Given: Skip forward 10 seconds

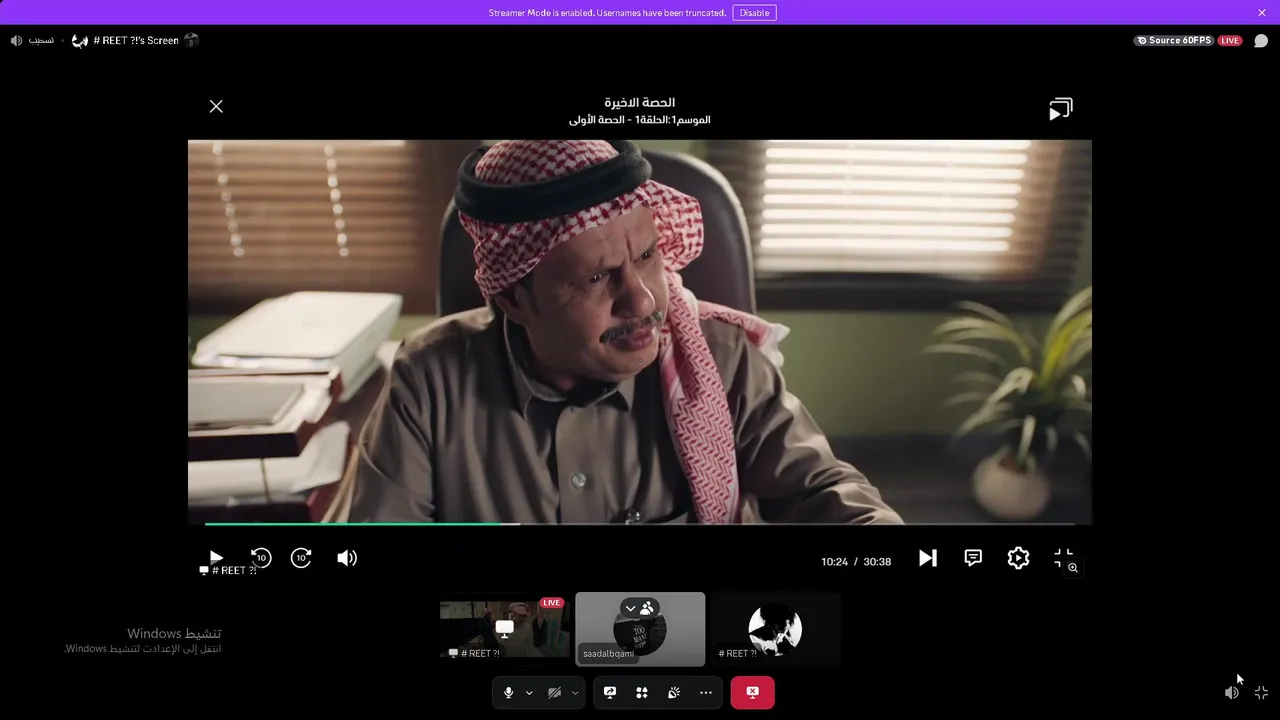Looking at the screenshot, I should (x=301, y=558).
